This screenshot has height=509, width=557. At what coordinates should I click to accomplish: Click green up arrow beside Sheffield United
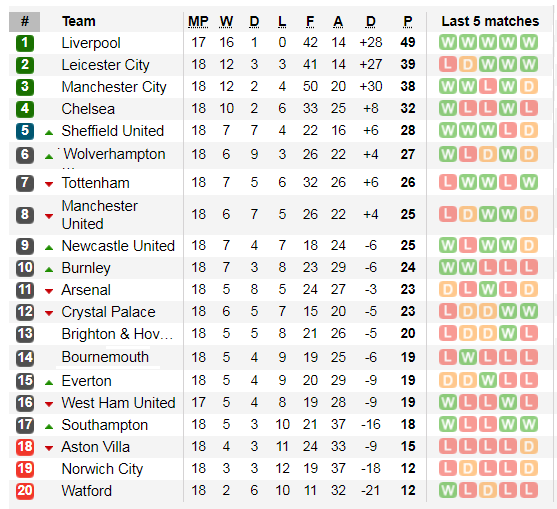pyautogui.click(x=49, y=133)
